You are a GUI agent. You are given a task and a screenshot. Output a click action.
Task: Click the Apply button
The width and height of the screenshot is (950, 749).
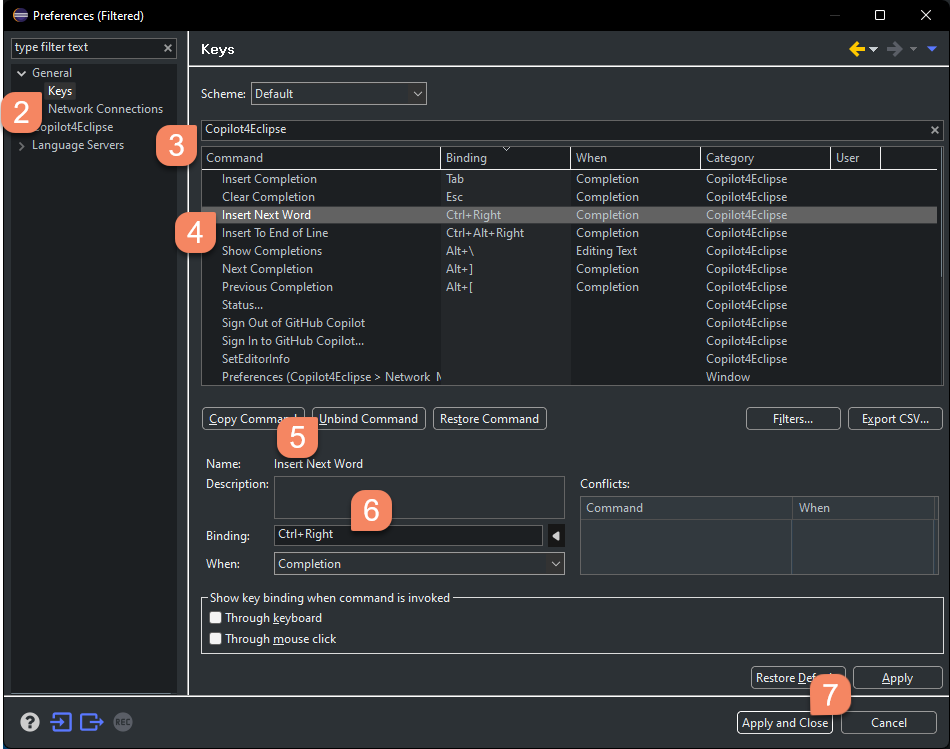[x=897, y=678]
